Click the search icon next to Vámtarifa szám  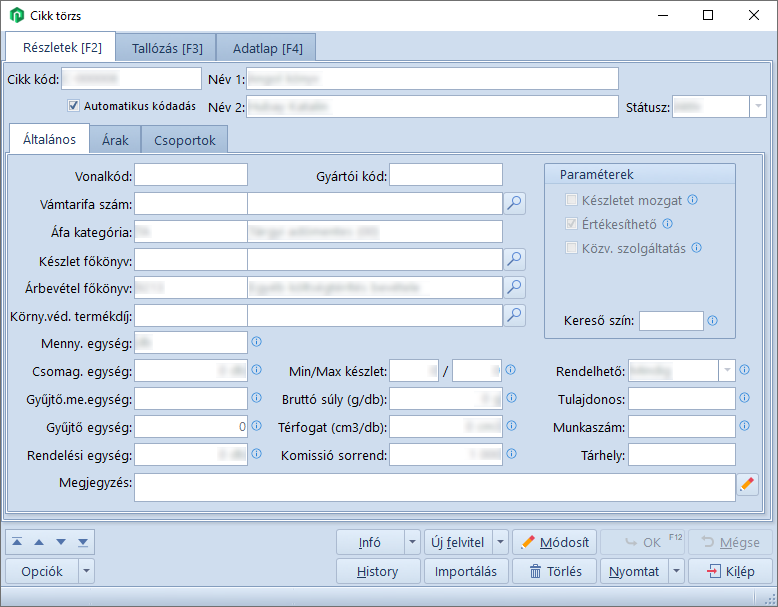(514, 204)
